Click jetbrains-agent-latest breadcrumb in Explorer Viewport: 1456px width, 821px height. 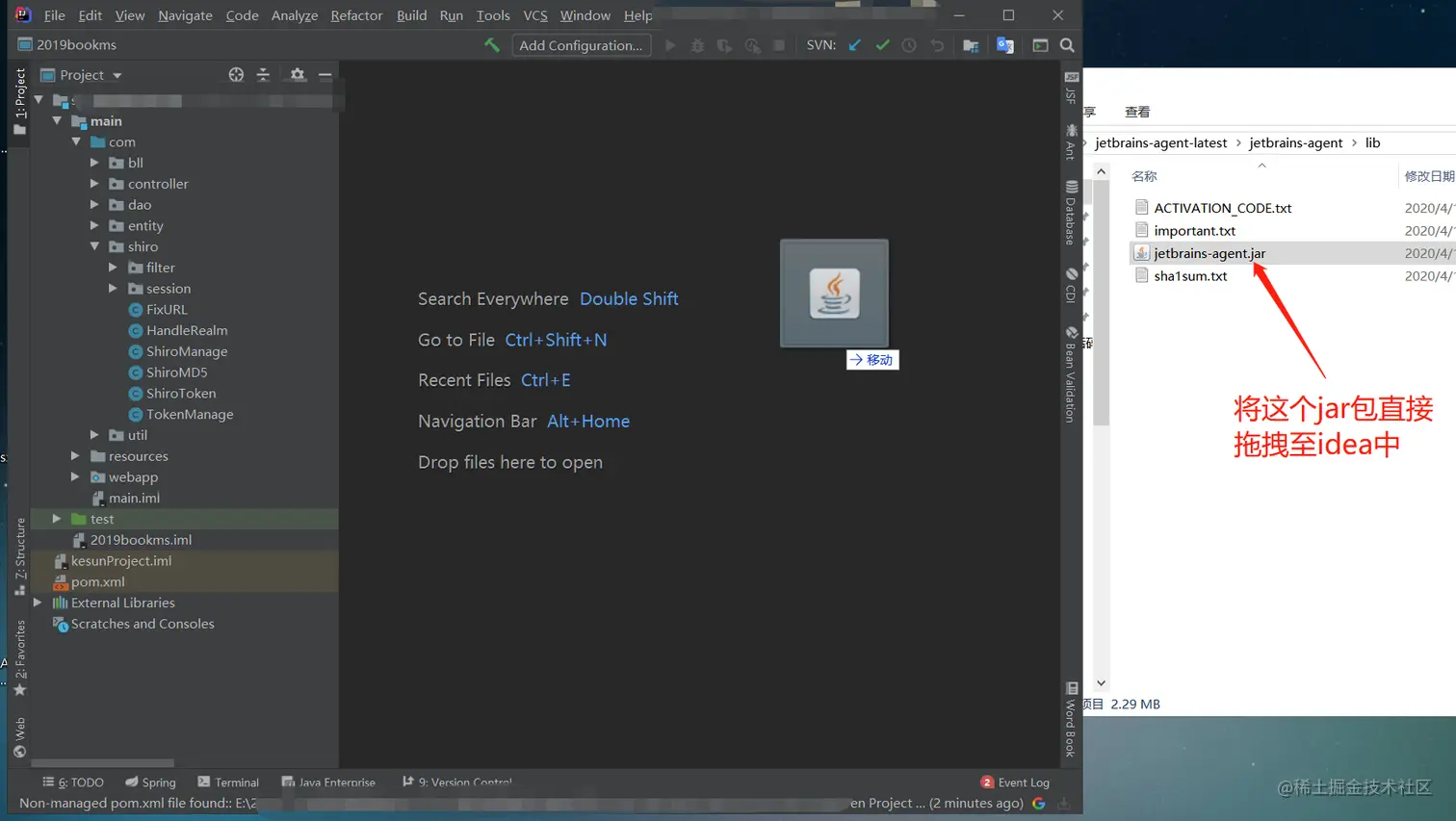(1160, 143)
